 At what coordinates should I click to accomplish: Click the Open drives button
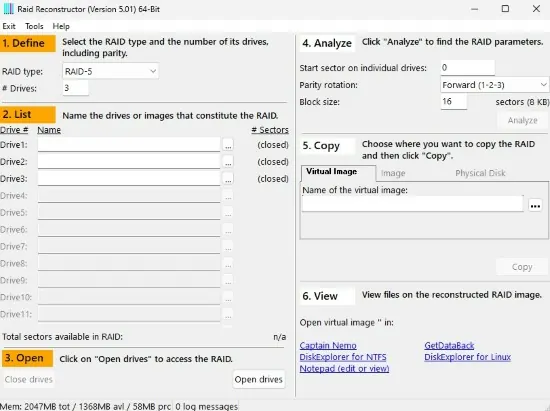pyautogui.click(x=259, y=379)
